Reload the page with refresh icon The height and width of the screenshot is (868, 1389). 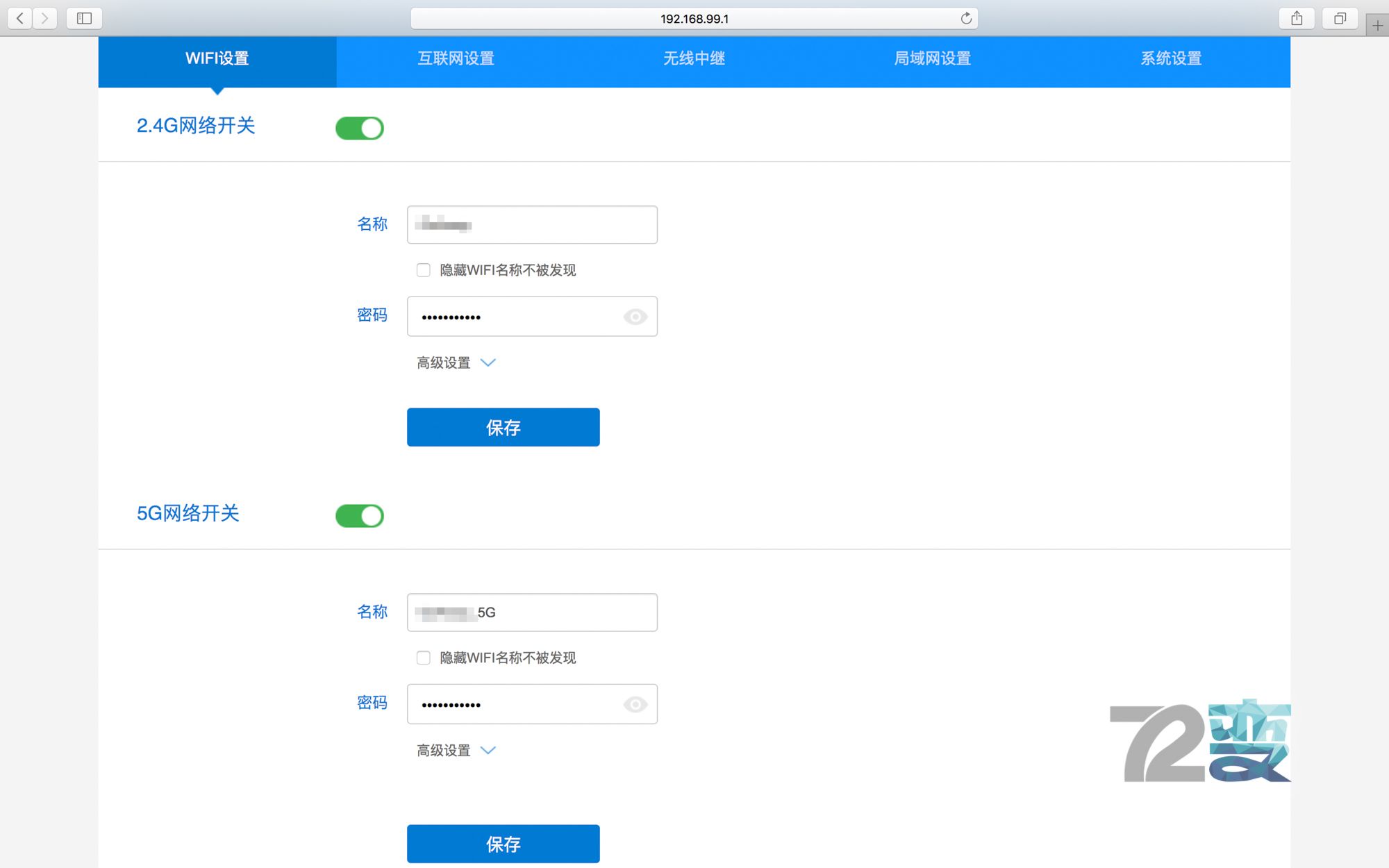coord(965,19)
